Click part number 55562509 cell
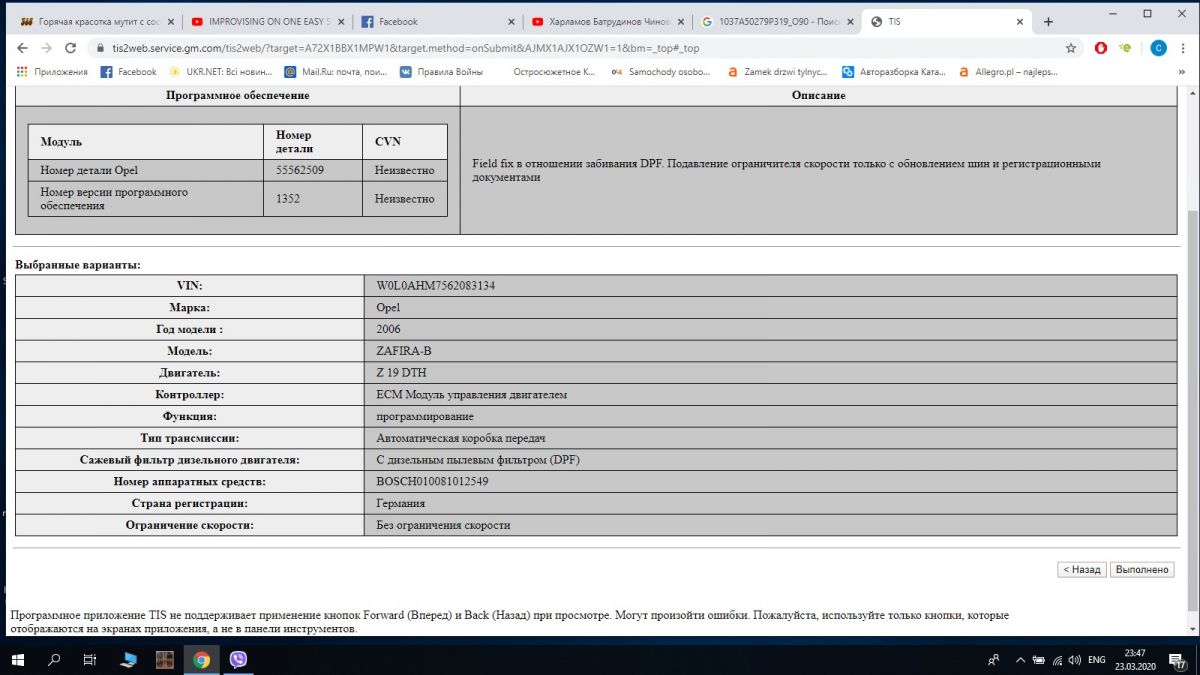Image resolution: width=1200 pixels, height=675 pixels. 312,170
